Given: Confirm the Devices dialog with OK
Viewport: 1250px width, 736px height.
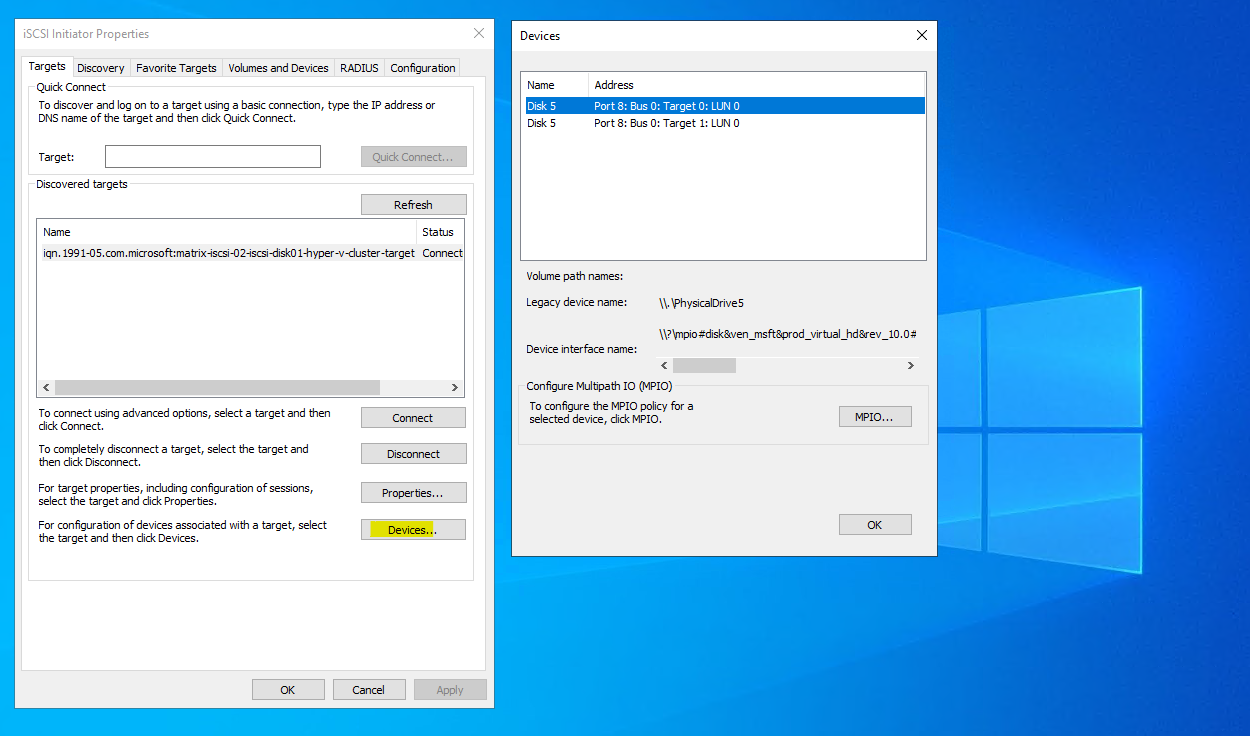Looking at the screenshot, I should pos(875,525).
